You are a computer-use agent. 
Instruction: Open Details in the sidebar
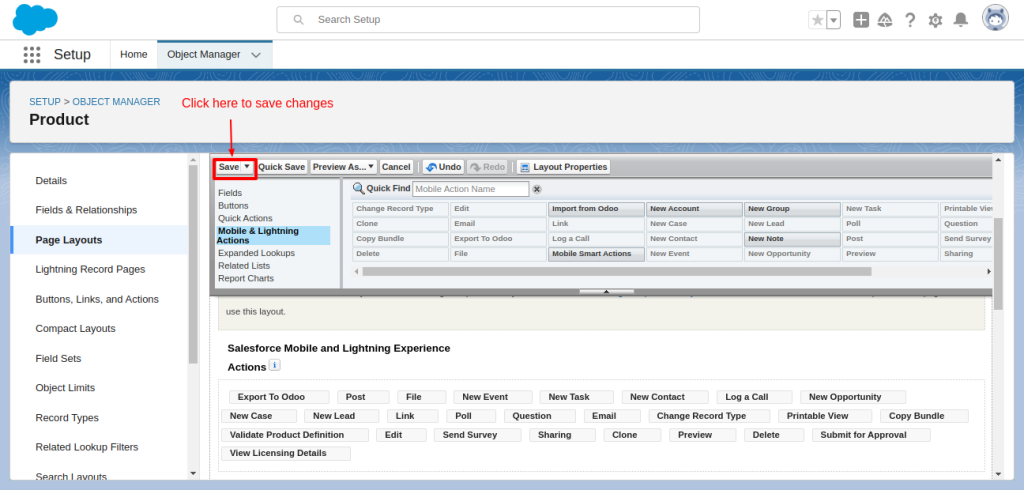[x=51, y=180]
